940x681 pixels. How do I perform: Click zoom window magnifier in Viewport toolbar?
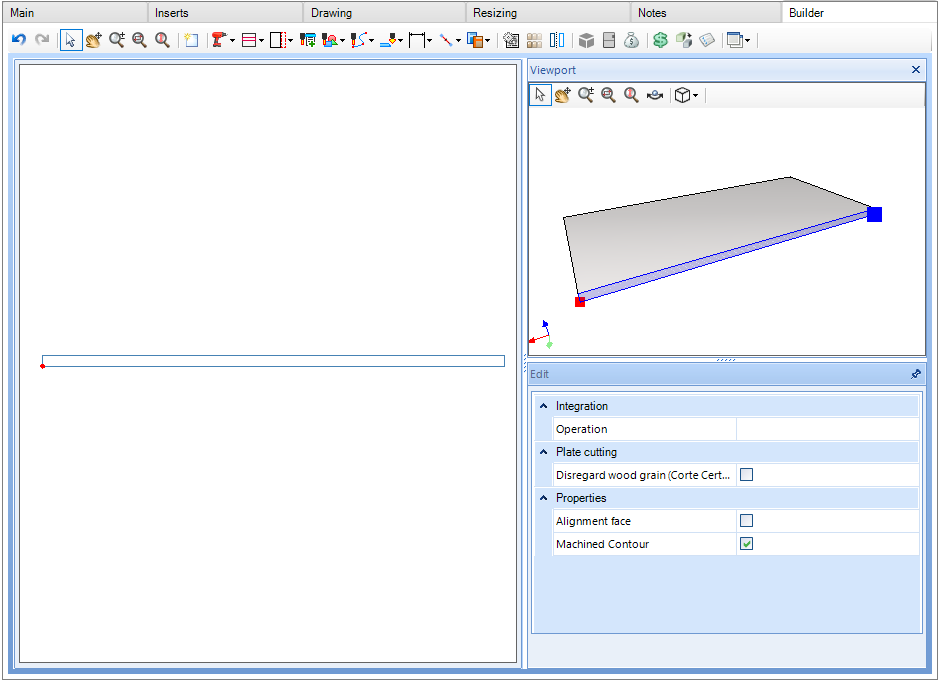(608, 95)
